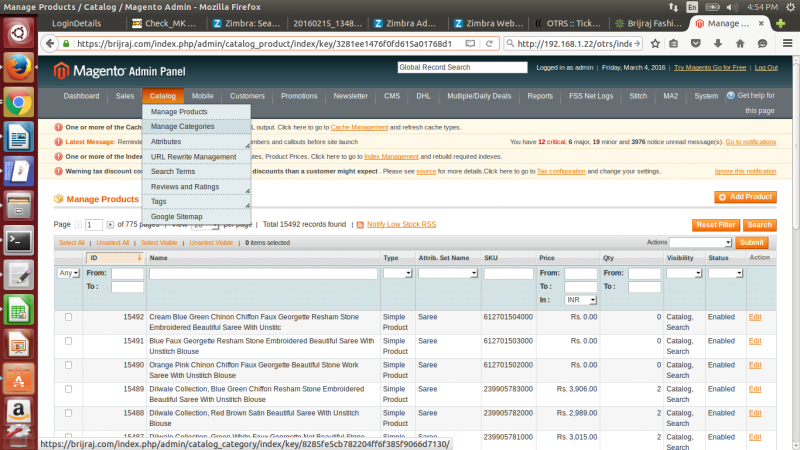
Task: Bookmark this page with star icon
Action: [x=655, y=44]
